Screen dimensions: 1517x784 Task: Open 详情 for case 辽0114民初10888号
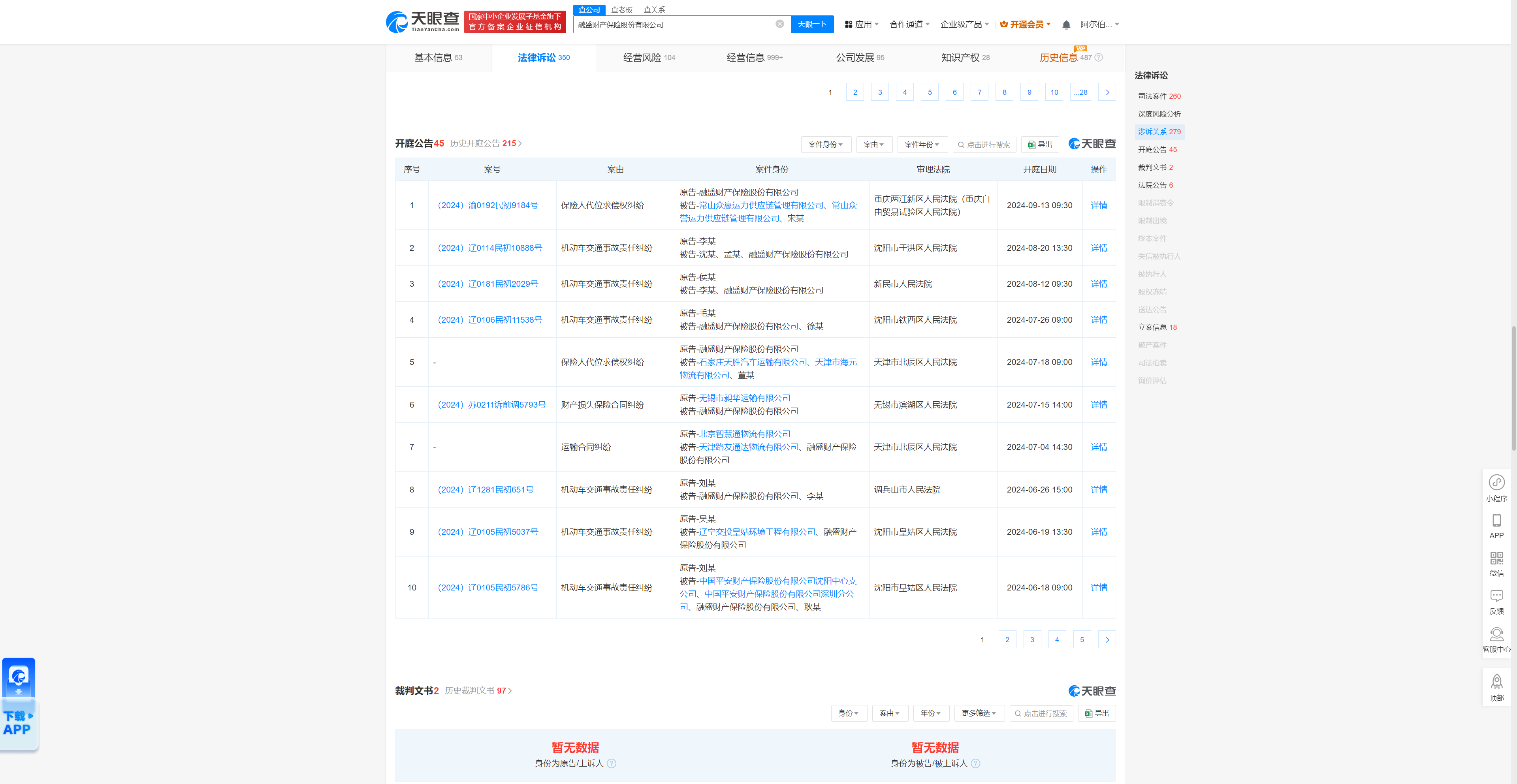[1099, 248]
